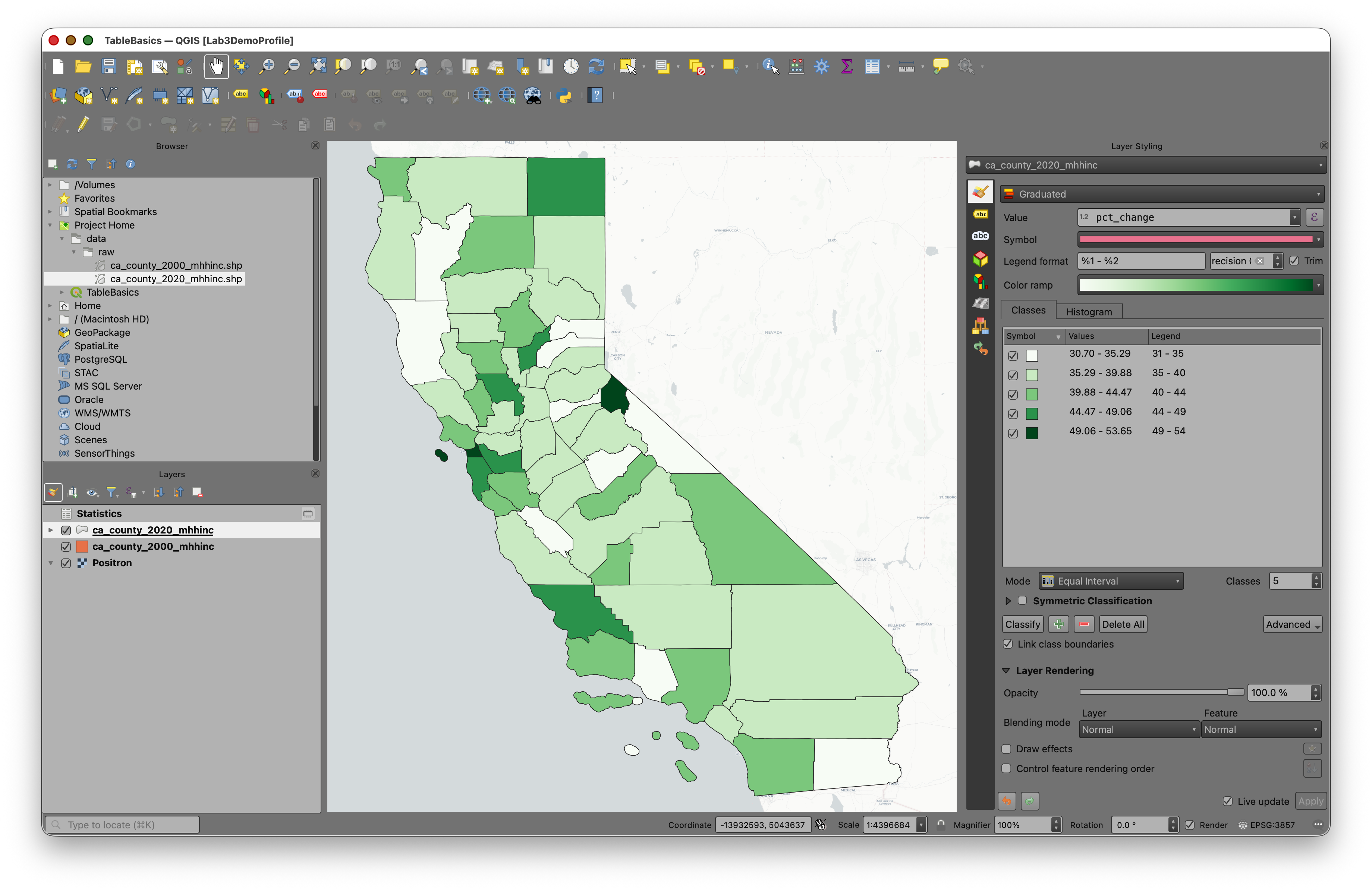Click the Toggle Editing pencil icon
1372x891 pixels.
[84, 125]
